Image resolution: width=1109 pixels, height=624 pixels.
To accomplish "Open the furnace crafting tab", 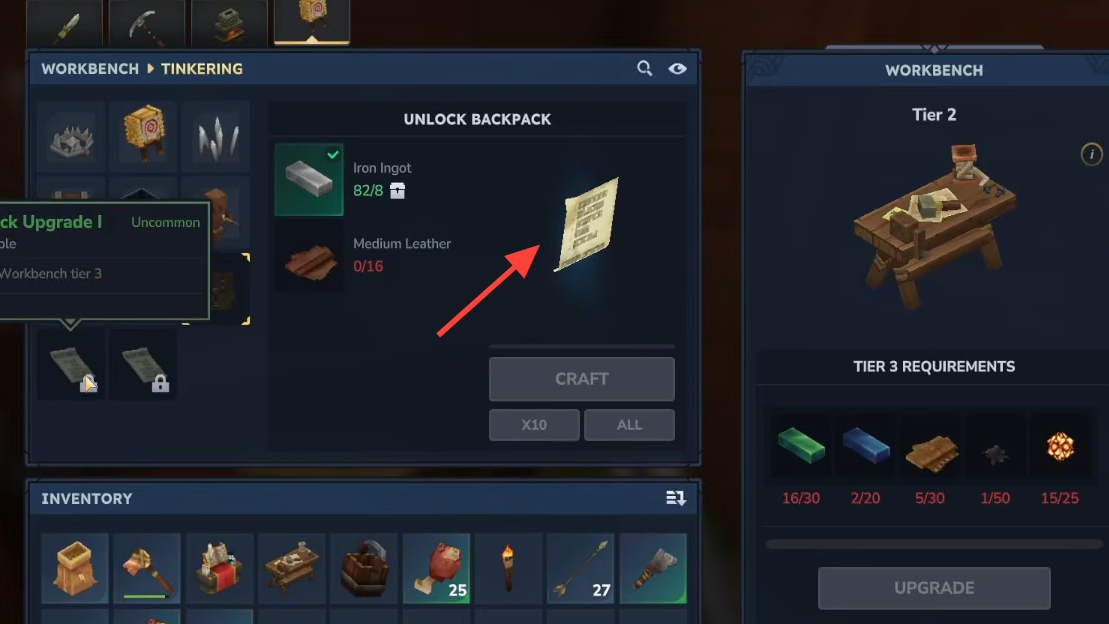I will click(x=229, y=23).
